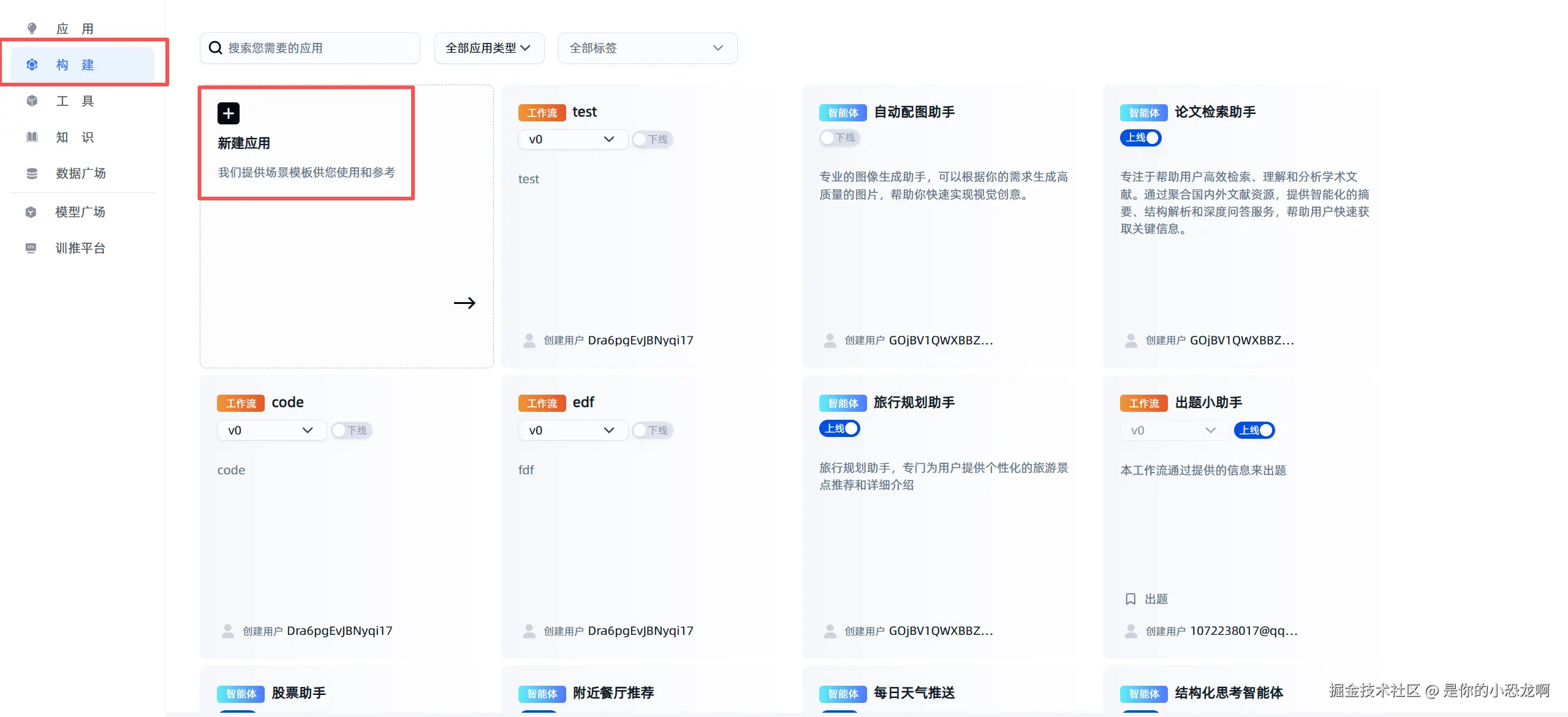The height and width of the screenshot is (717, 1568).
Task: Open the 全部应用类型 dropdown
Action: 488,48
